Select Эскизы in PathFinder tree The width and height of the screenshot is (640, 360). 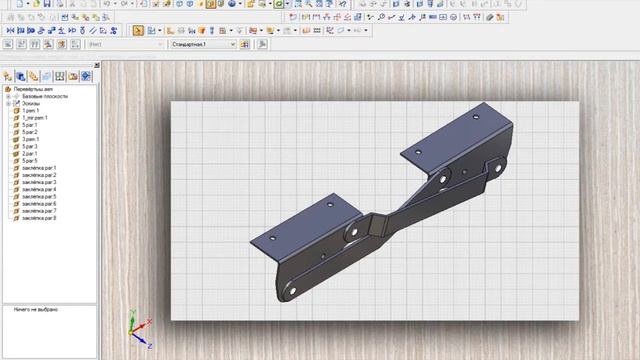click(31, 104)
